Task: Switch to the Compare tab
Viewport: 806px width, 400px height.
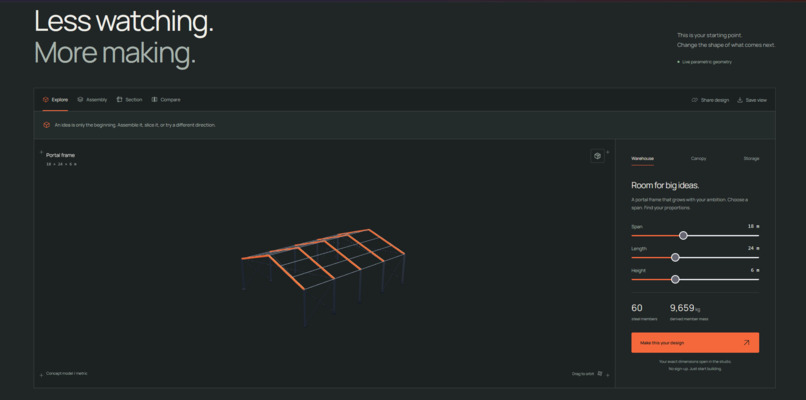Action: click(x=166, y=100)
